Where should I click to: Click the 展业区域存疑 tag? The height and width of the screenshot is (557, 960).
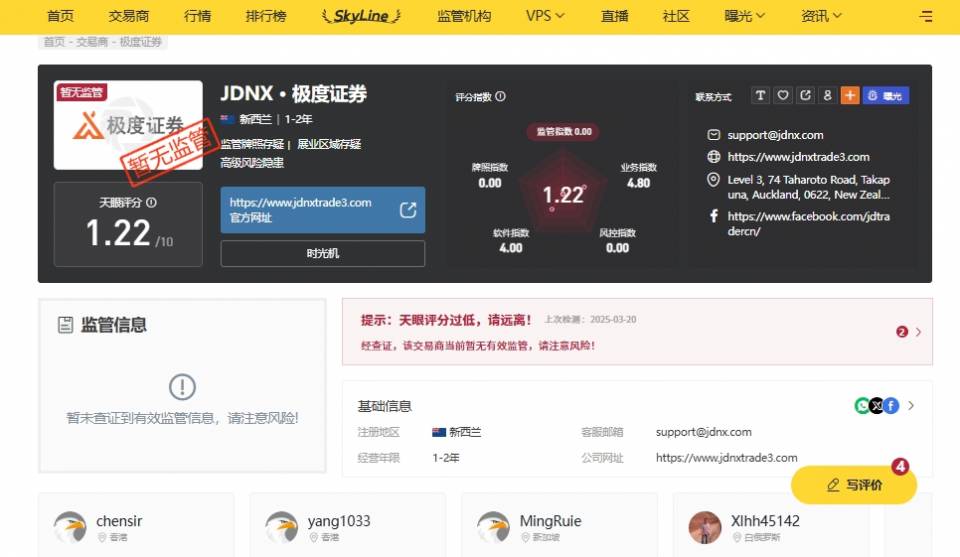coord(329,144)
